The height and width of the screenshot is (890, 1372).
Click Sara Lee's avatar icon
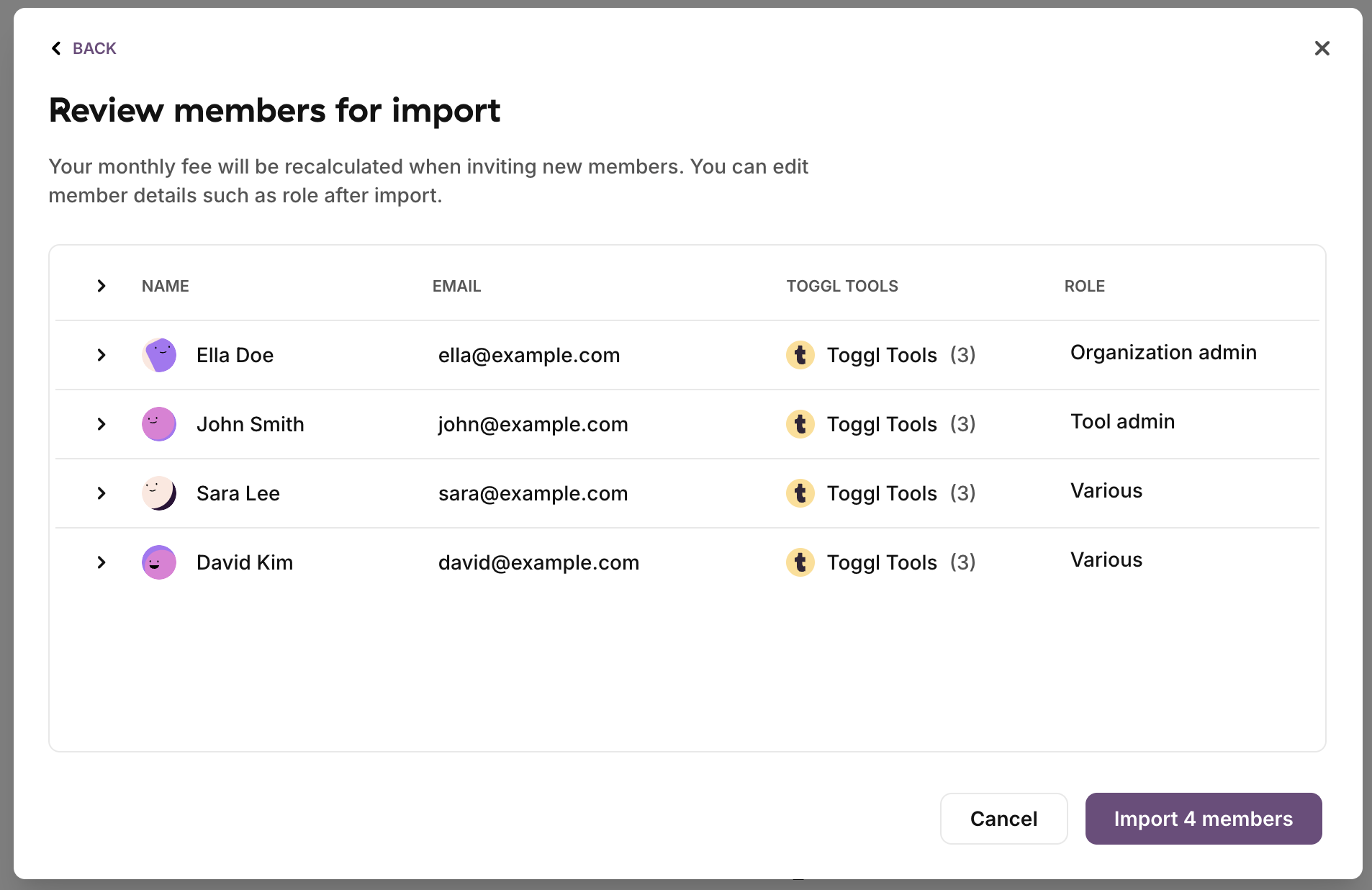point(159,493)
